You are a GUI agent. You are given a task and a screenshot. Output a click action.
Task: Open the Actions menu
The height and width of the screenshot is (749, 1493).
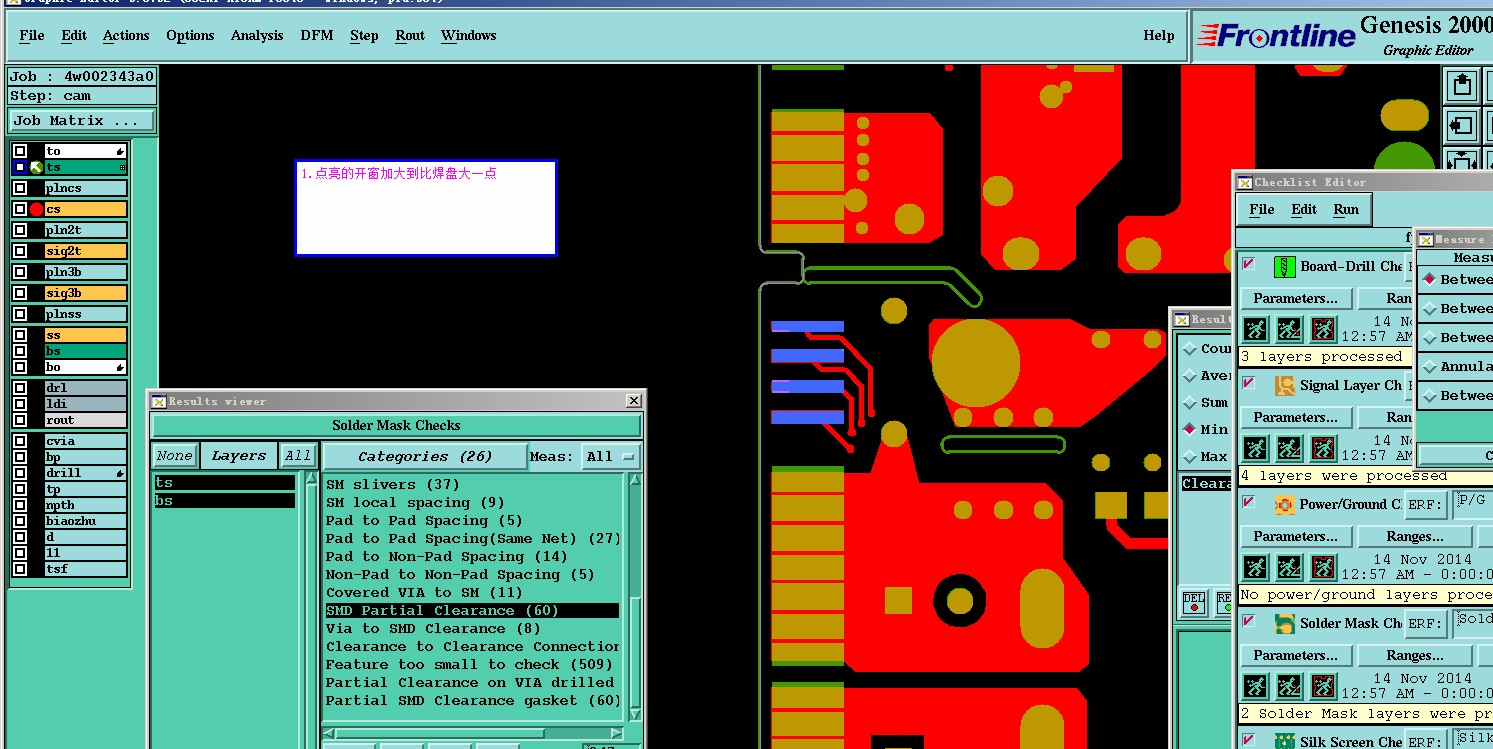126,36
